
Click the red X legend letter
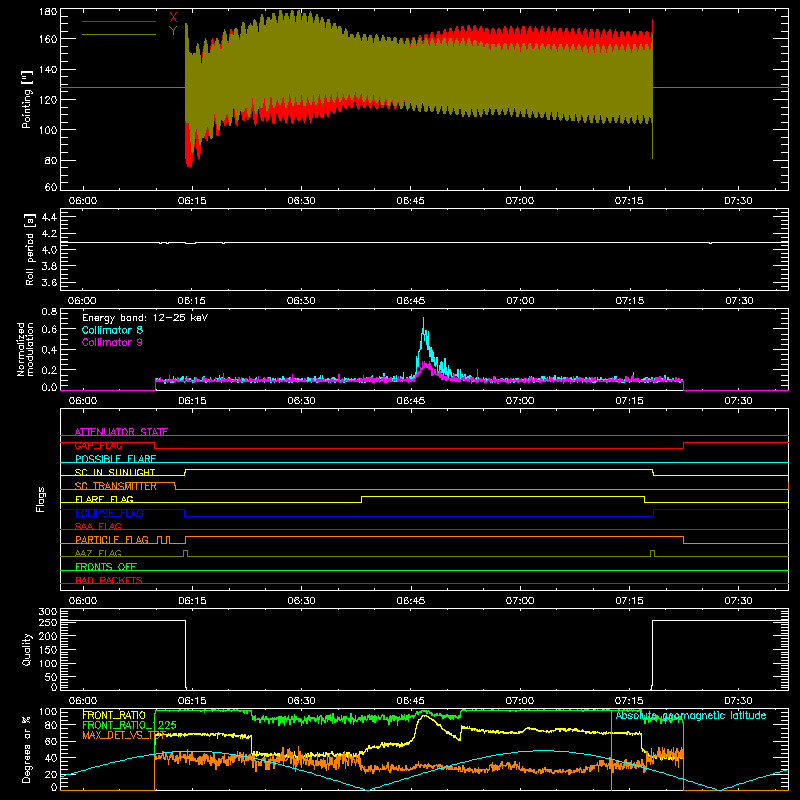point(173,18)
